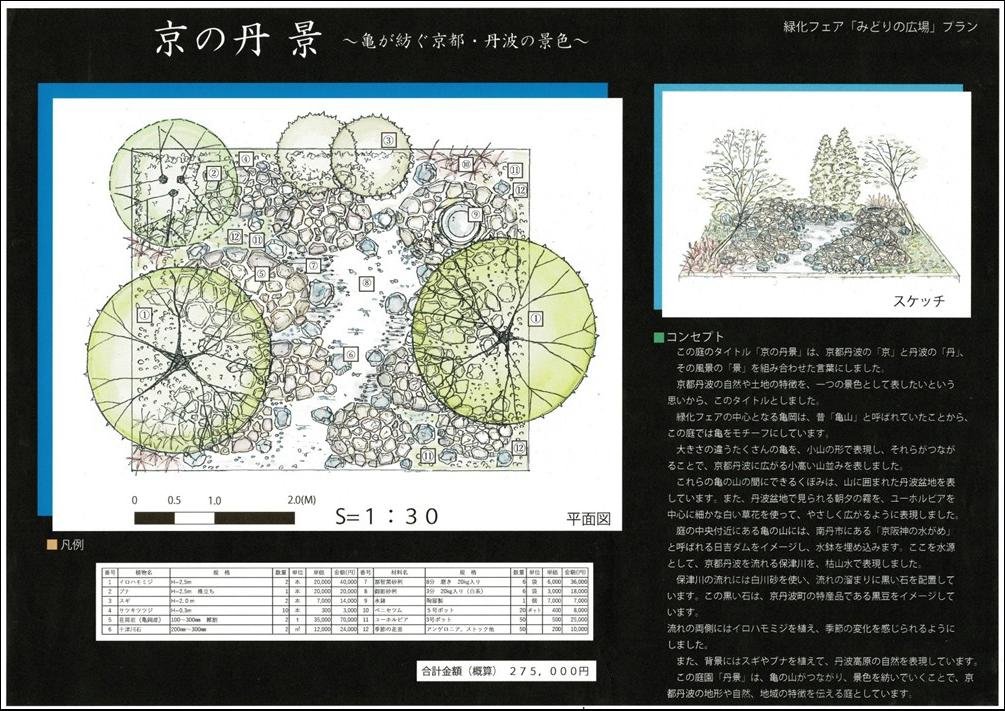Click marker ⑤ near the central stone mound
The image size is (1005, 711).
coord(261,272)
